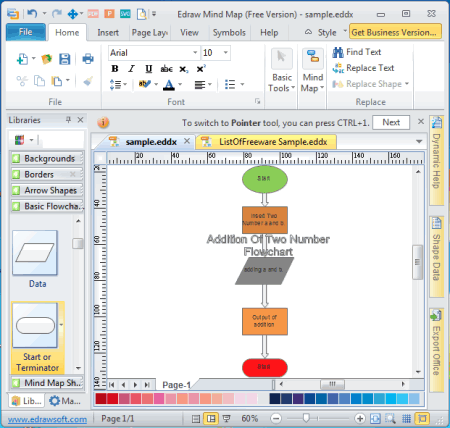Open www.edrawsoft.com link

[47, 419]
